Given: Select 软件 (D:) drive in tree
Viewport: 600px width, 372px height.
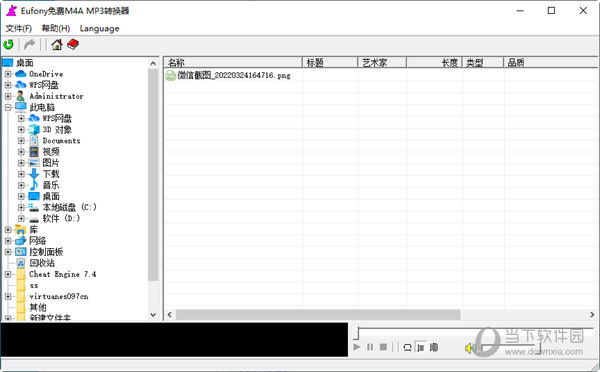Looking at the screenshot, I should tap(61, 218).
